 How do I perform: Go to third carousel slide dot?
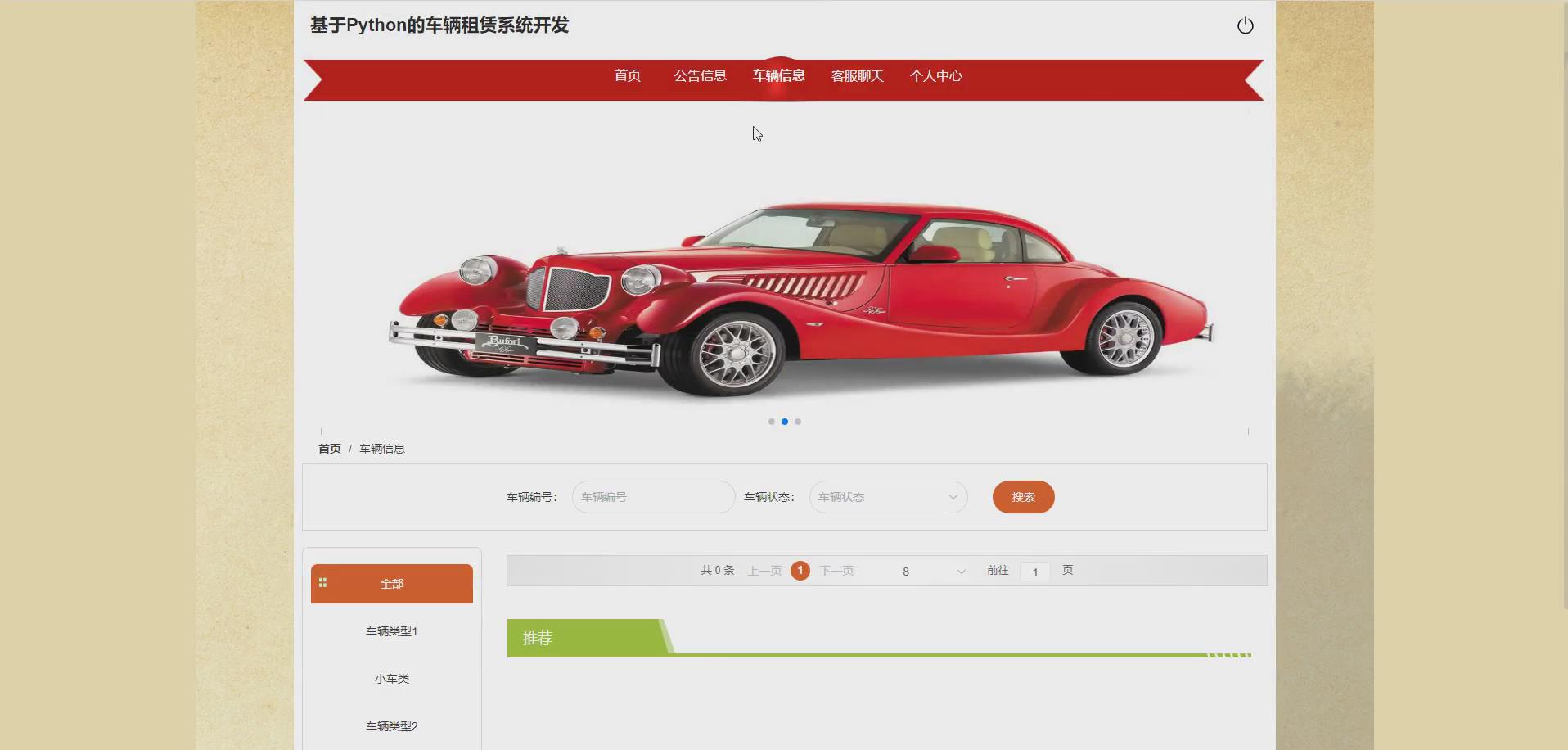click(x=797, y=422)
